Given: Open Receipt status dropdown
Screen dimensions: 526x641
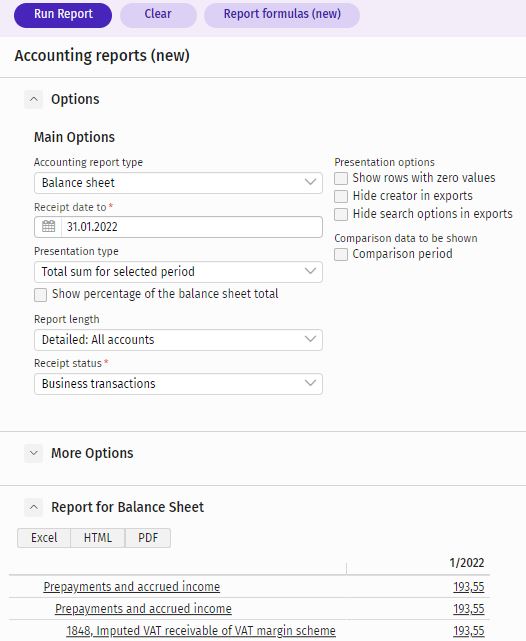Looking at the screenshot, I should (178, 384).
